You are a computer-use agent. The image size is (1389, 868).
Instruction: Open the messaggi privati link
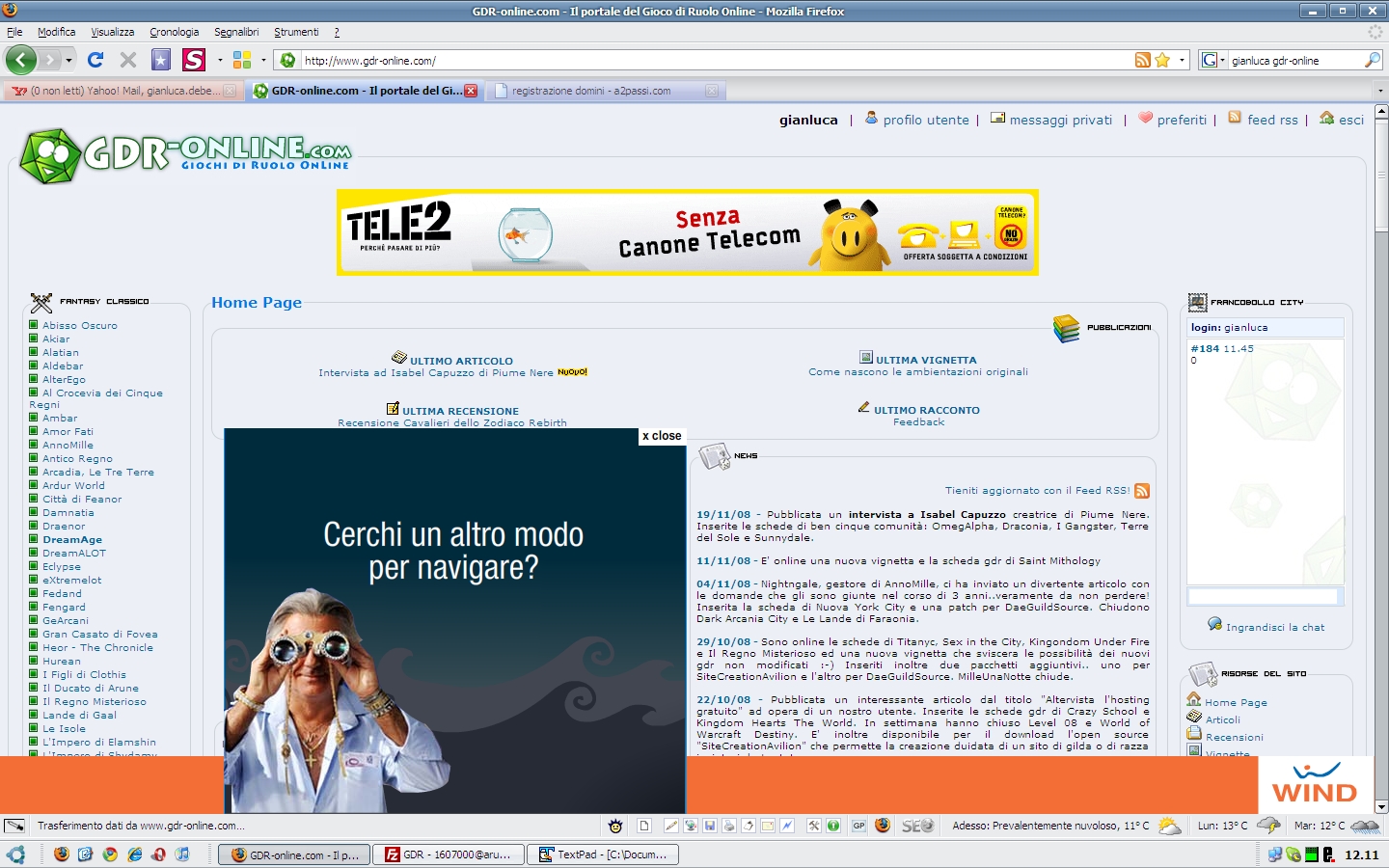coord(1060,120)
